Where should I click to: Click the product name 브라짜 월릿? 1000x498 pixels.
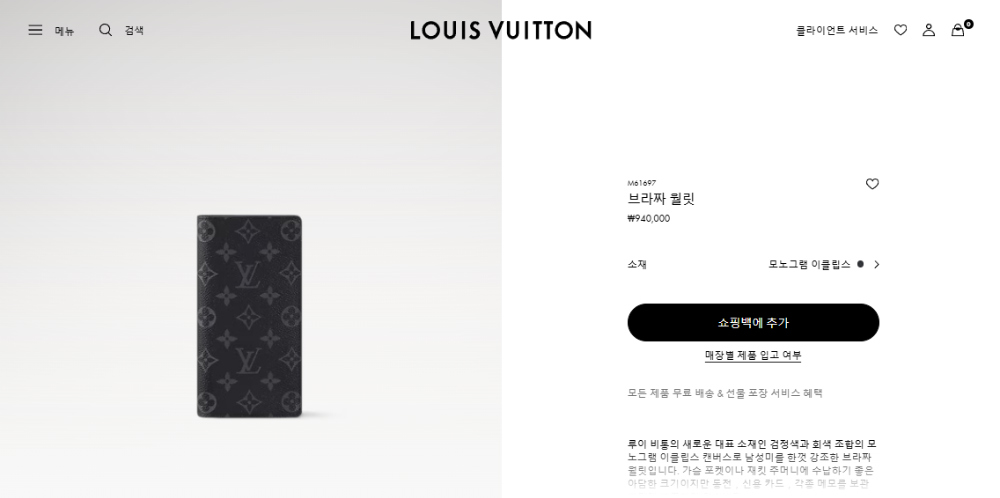point(661,199)
